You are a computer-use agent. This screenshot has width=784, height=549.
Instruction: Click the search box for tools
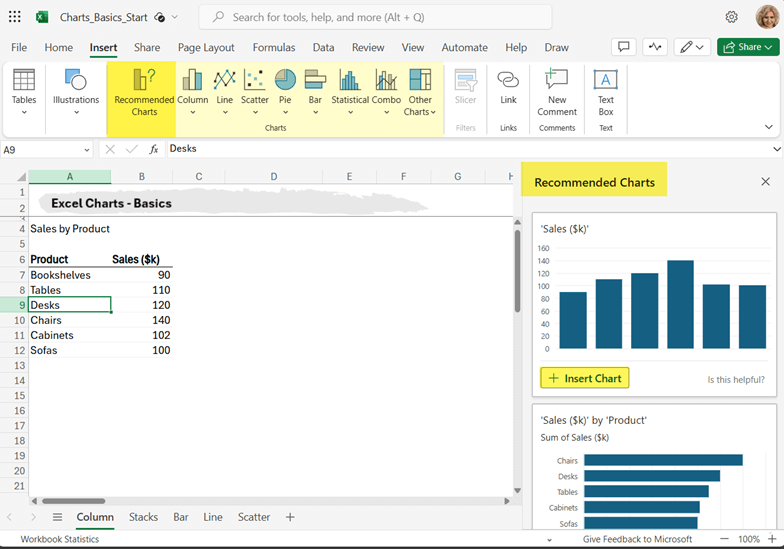pos(375,18)
